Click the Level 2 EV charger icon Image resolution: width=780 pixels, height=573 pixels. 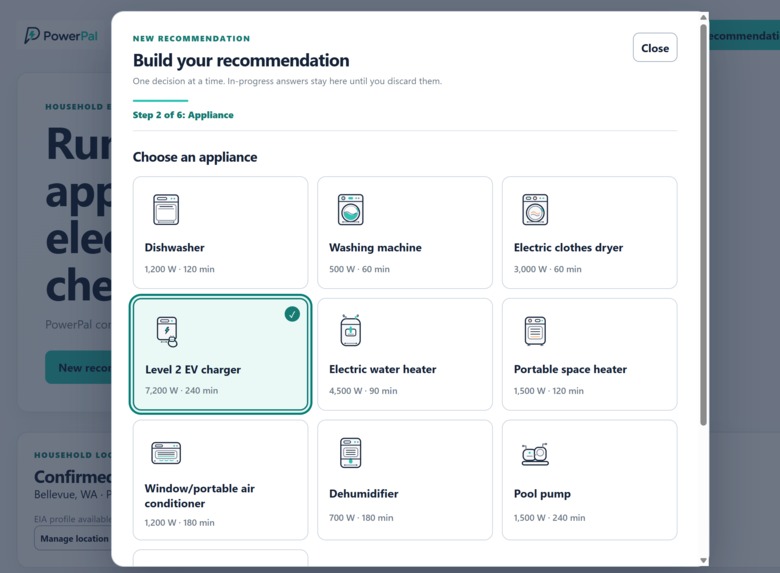[x=167, y=331]
